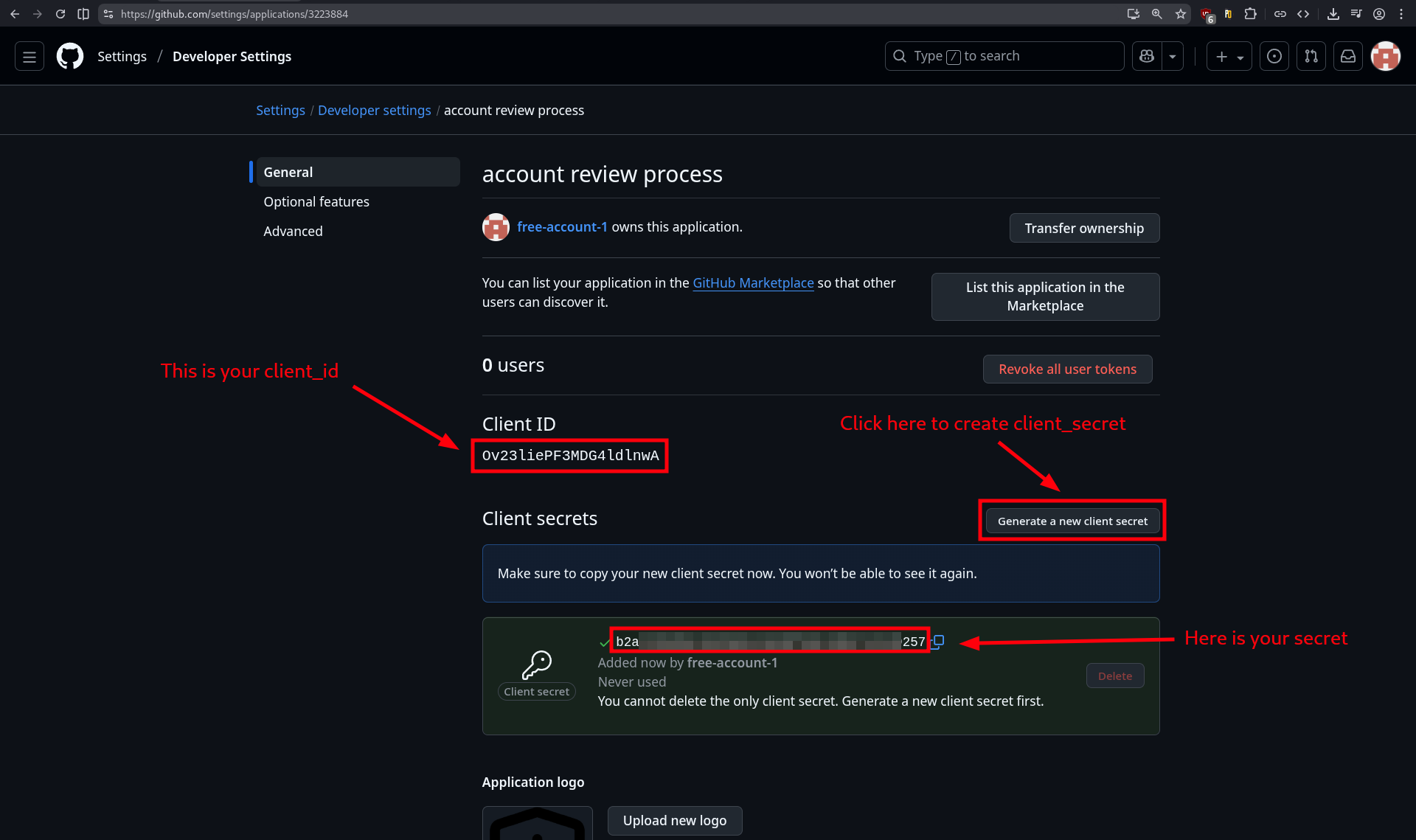The width and height of the screenshot is (1416, 840).
Task: Open the Advanced settings section
Action: click(293, 231)
